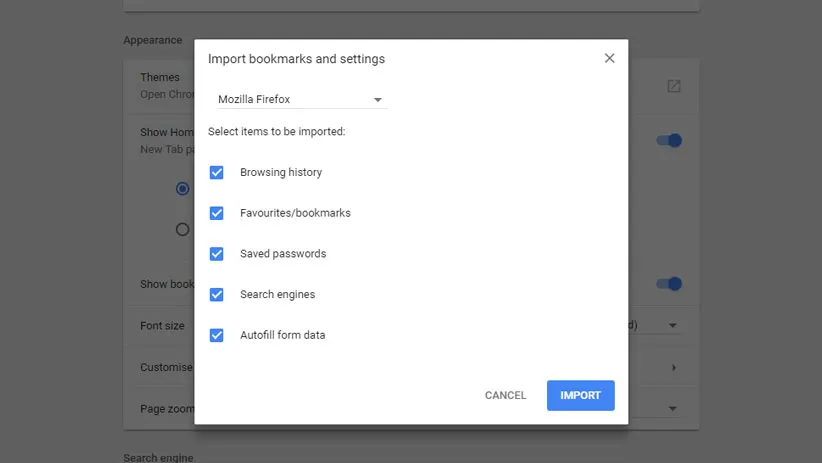Open the Page zoom dropdown arrow

tap(673, 409)
